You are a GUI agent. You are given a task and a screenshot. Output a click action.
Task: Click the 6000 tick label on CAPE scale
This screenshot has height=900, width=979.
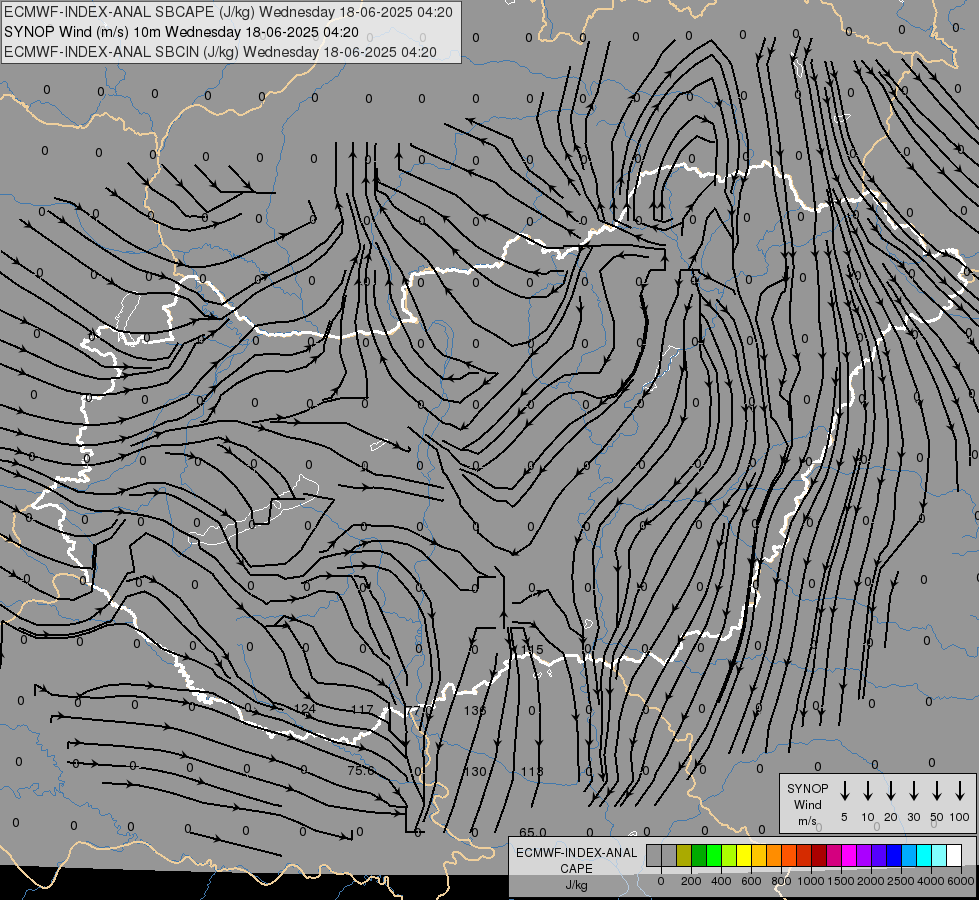(x=960, y=881)
